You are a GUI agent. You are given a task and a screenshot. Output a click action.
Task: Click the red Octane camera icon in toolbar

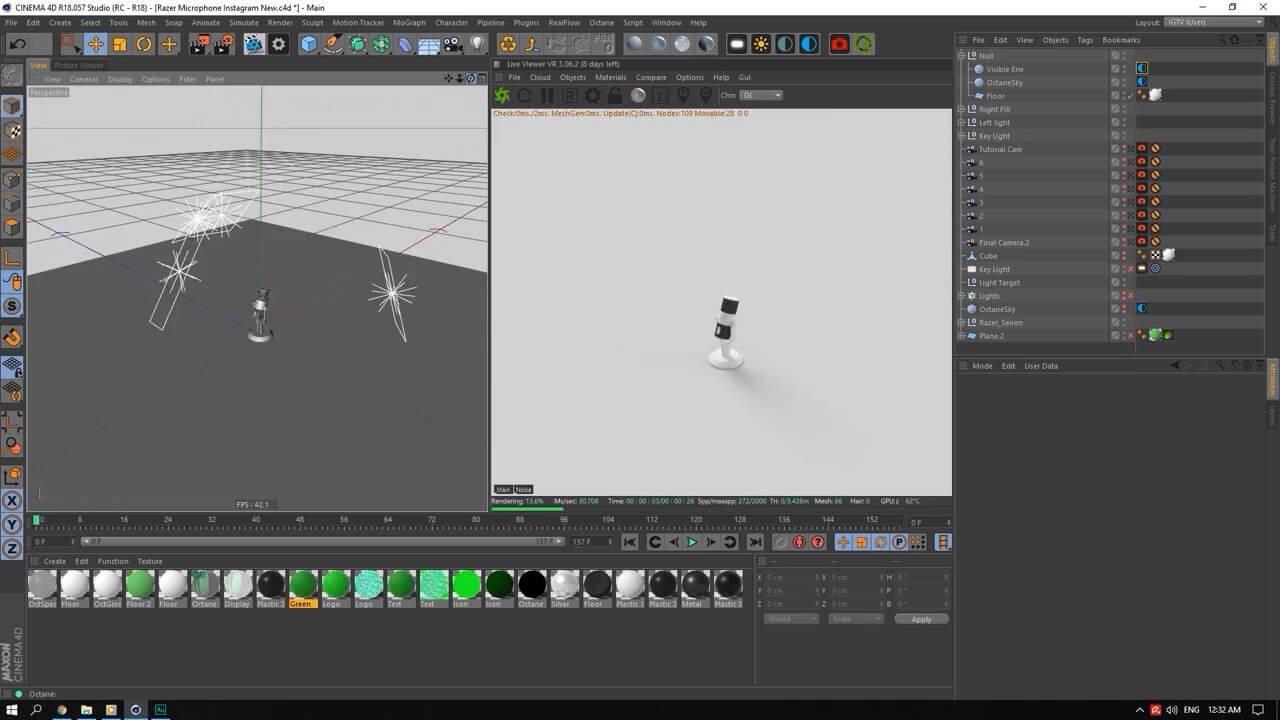(839, 44)
